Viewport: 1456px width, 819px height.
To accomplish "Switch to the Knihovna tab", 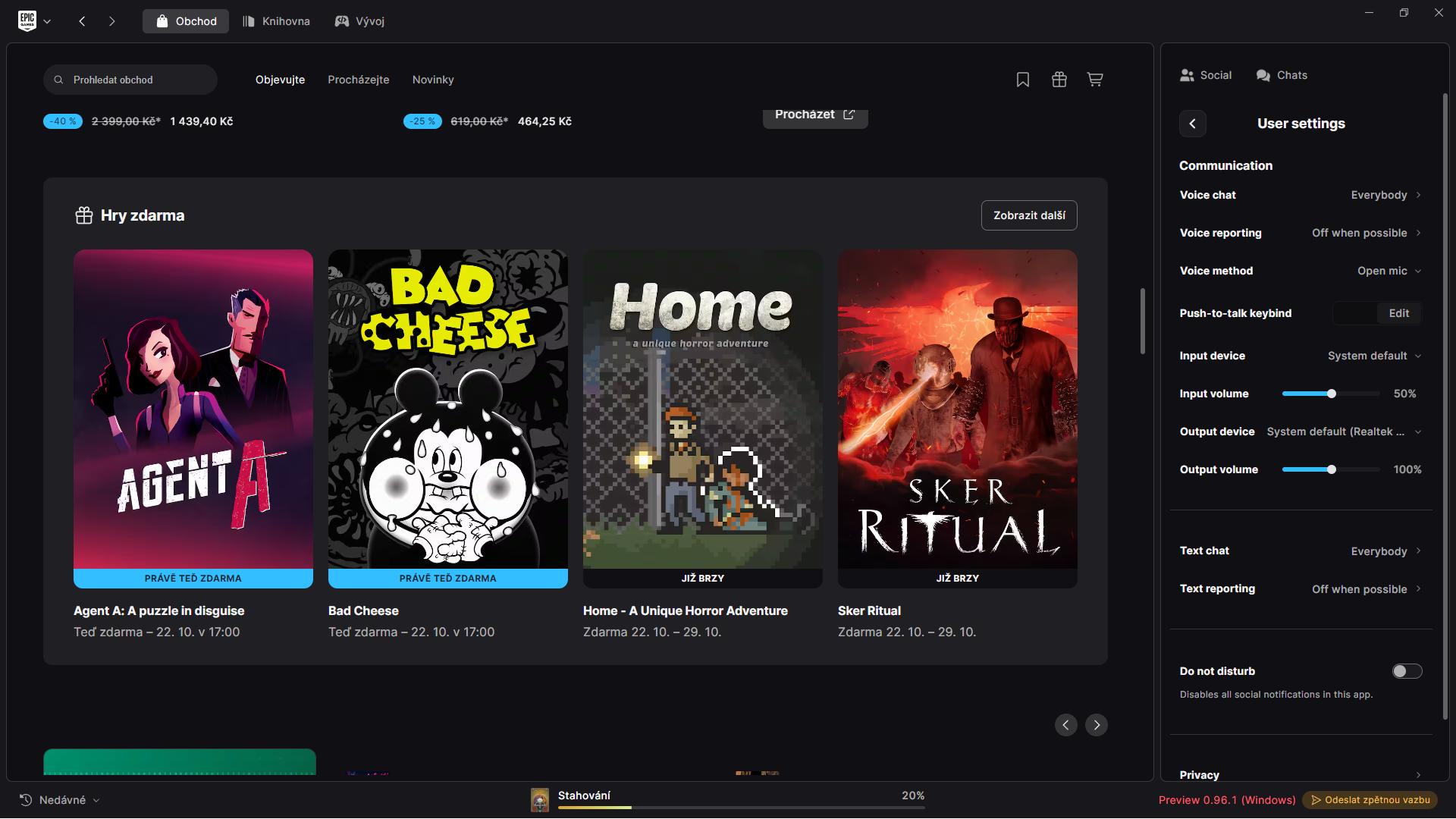I will (276, 21).
